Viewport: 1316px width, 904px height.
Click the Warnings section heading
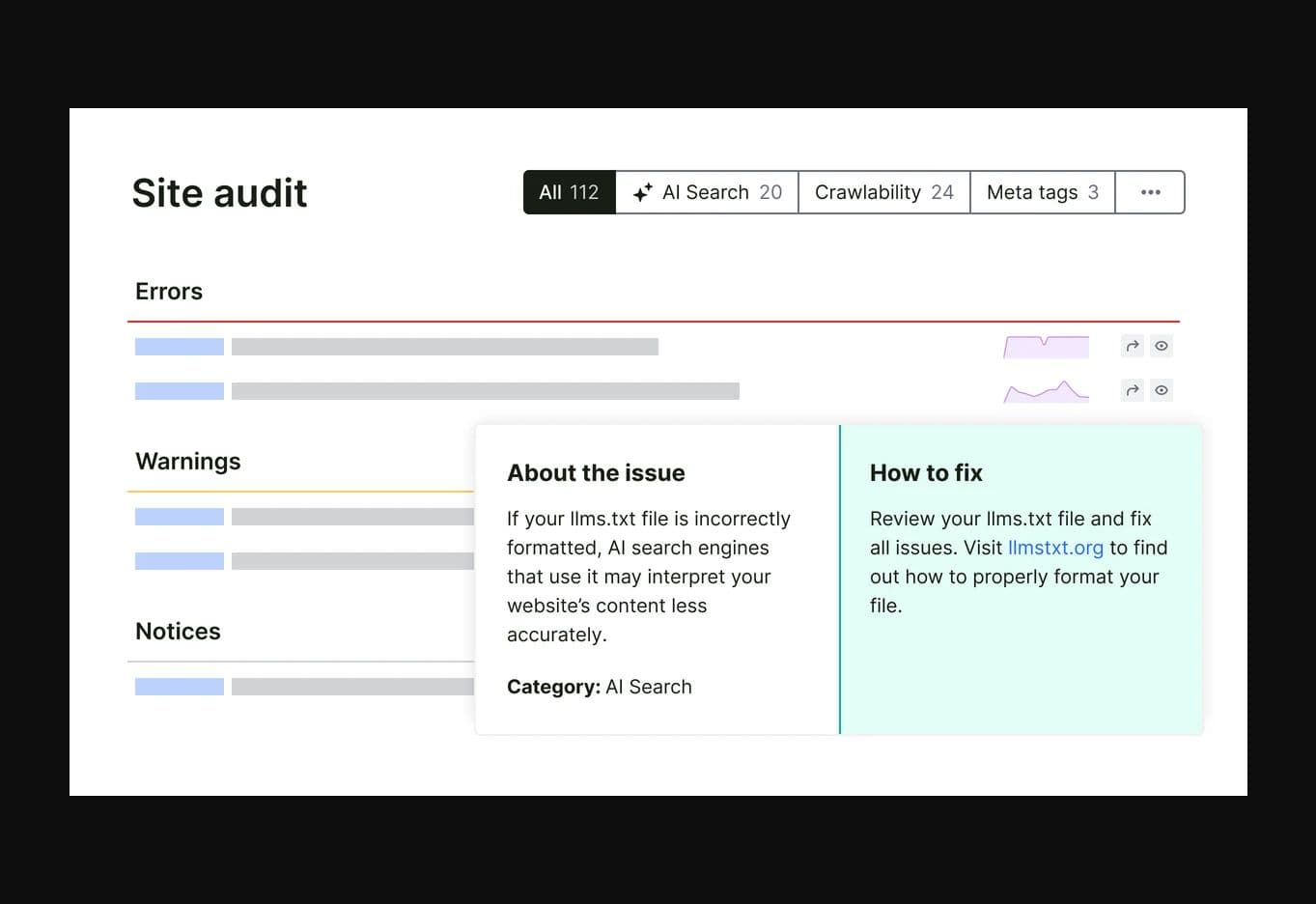[188, 462]
